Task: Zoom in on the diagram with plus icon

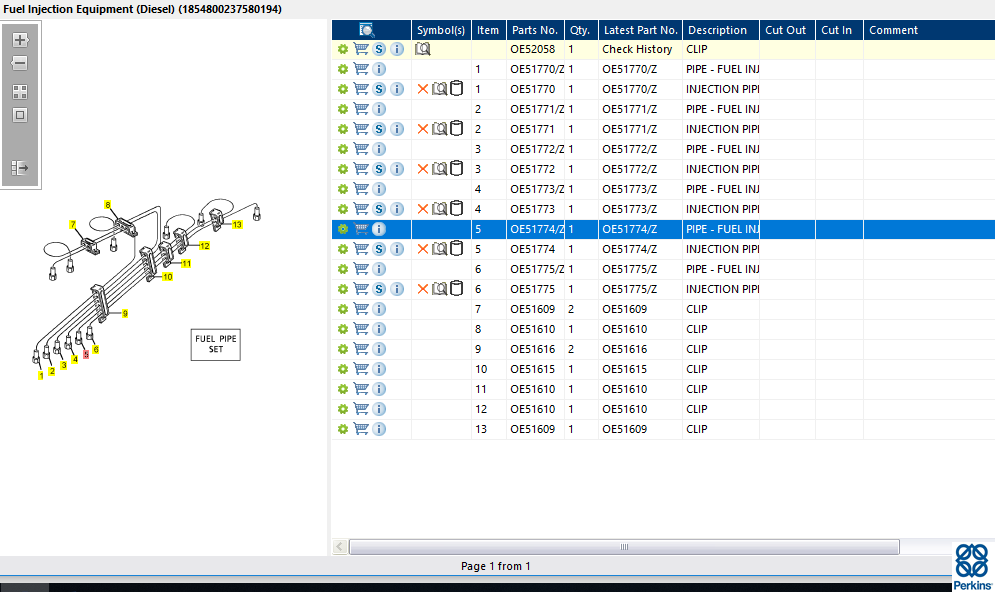Action: point(20,40)
